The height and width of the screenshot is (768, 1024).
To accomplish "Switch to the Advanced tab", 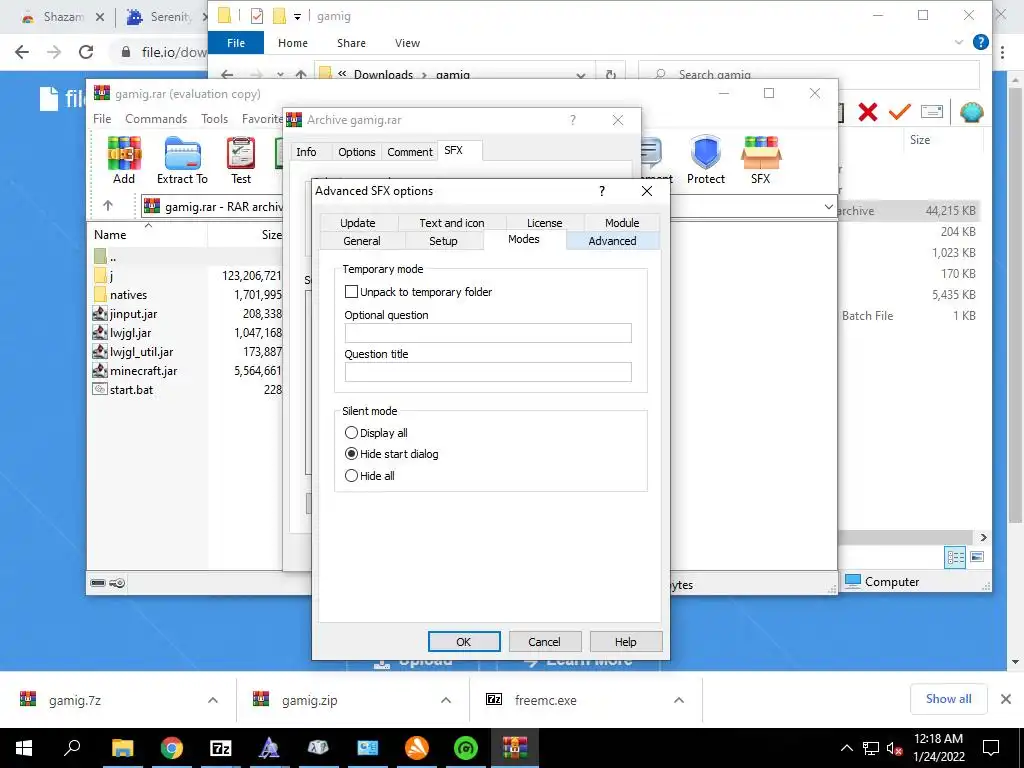I will tap(613, 241).
